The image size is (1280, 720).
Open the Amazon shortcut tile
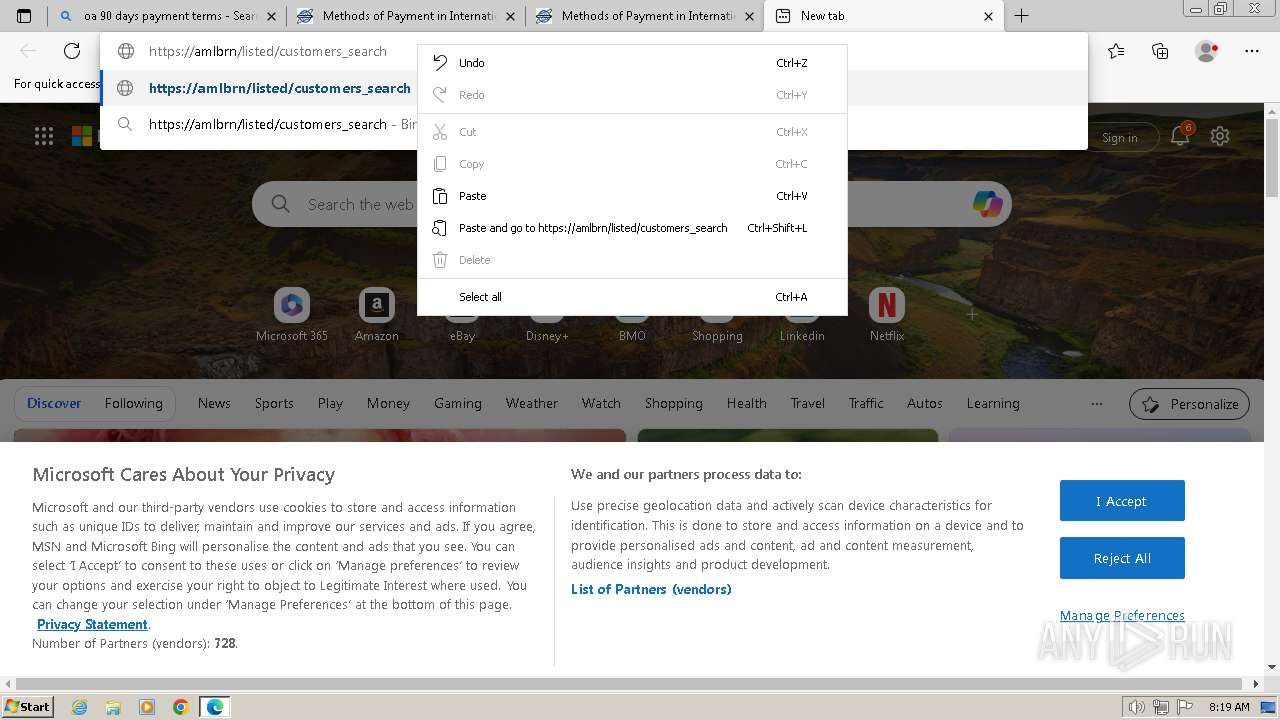pos(377,316)
